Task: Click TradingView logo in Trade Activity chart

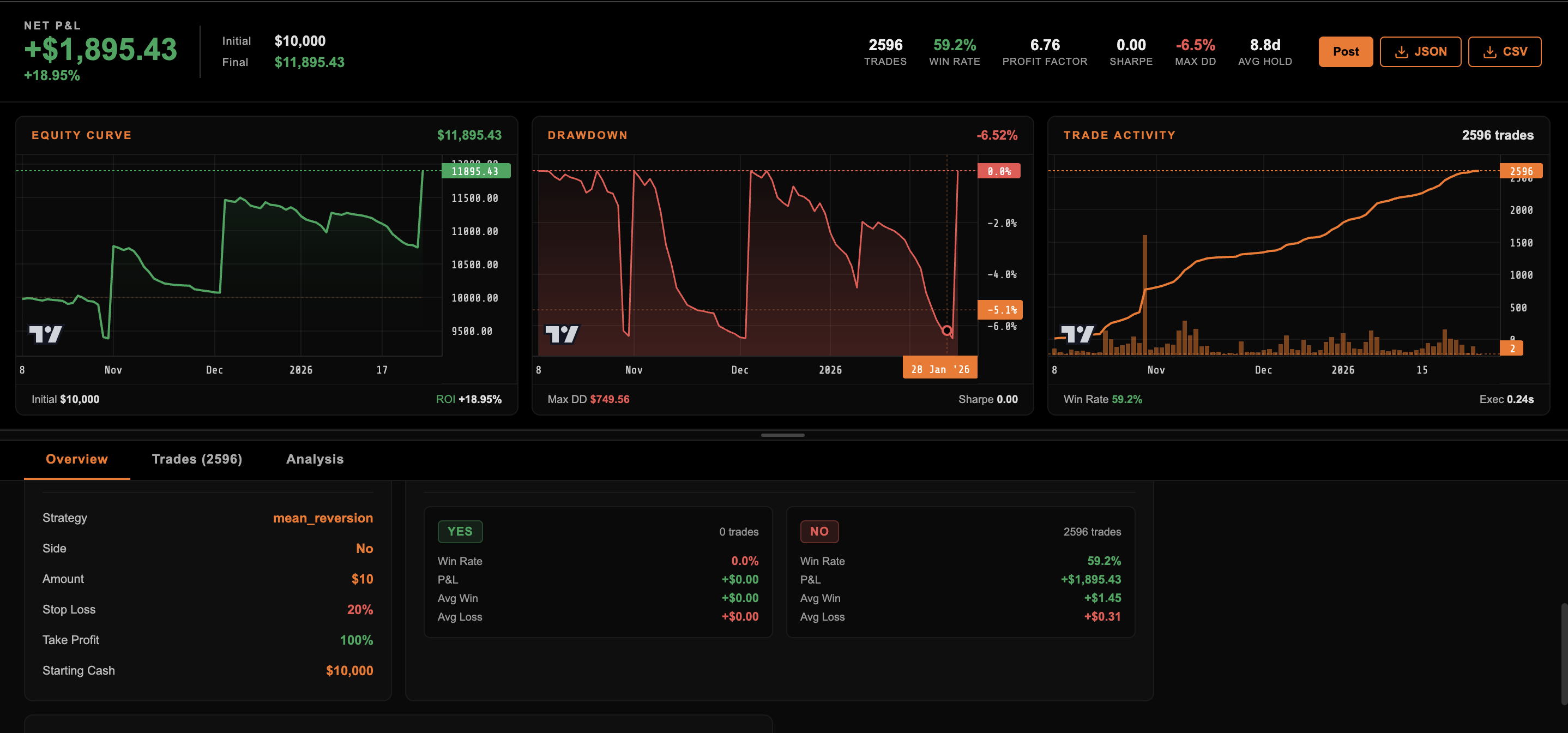Action: pos(1077,334)
